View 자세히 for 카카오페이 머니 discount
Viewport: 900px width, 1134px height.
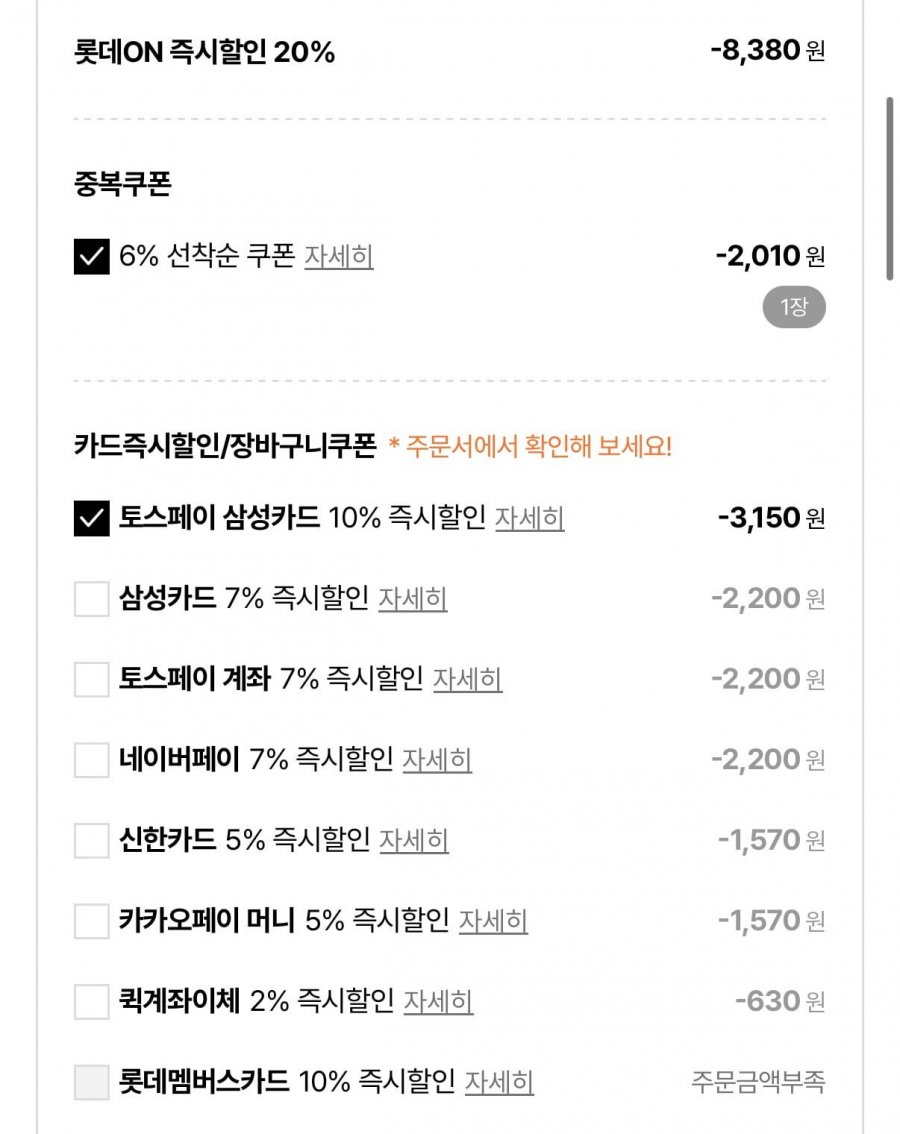point(493,921)
